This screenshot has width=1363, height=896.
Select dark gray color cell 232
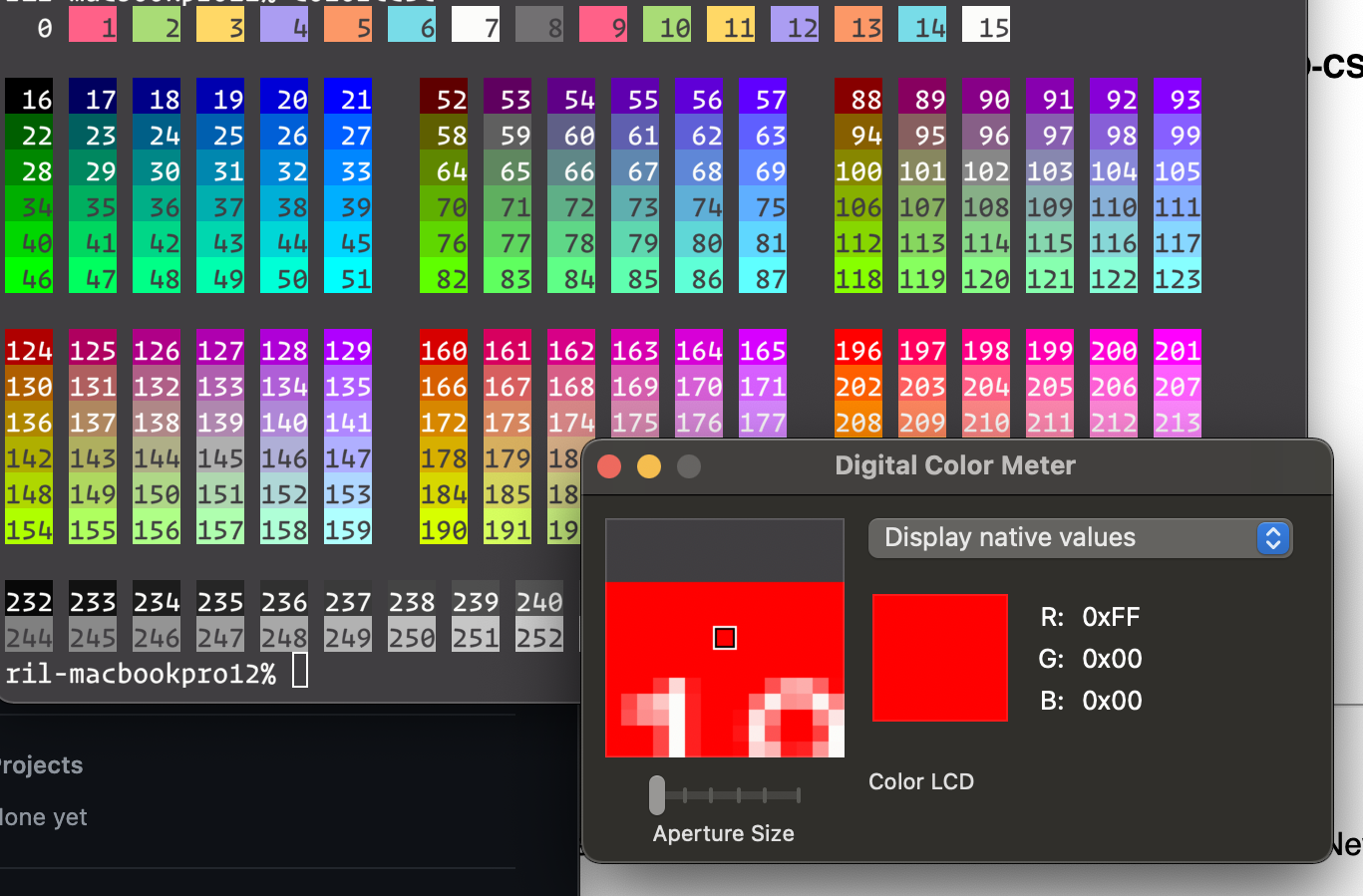[x=29, y=602]
